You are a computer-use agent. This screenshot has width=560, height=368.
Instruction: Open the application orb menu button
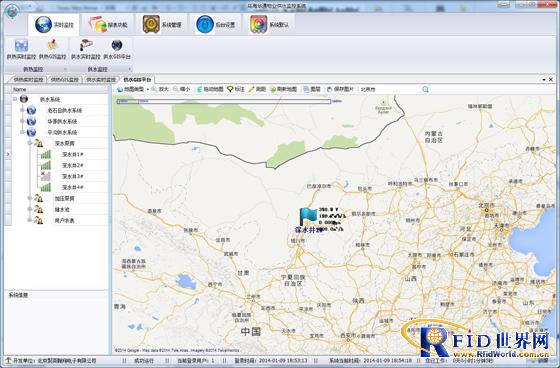(x=11, y=11)
